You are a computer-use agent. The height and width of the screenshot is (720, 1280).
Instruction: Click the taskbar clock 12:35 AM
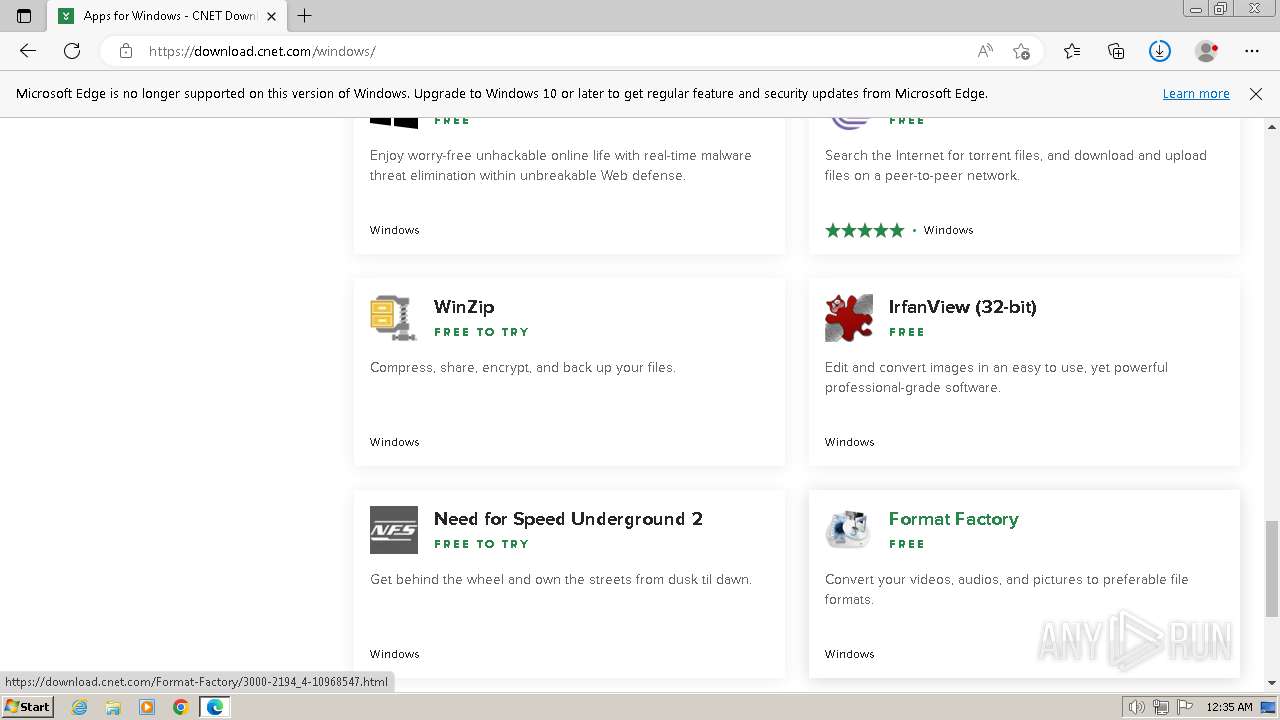point(1229,707)
